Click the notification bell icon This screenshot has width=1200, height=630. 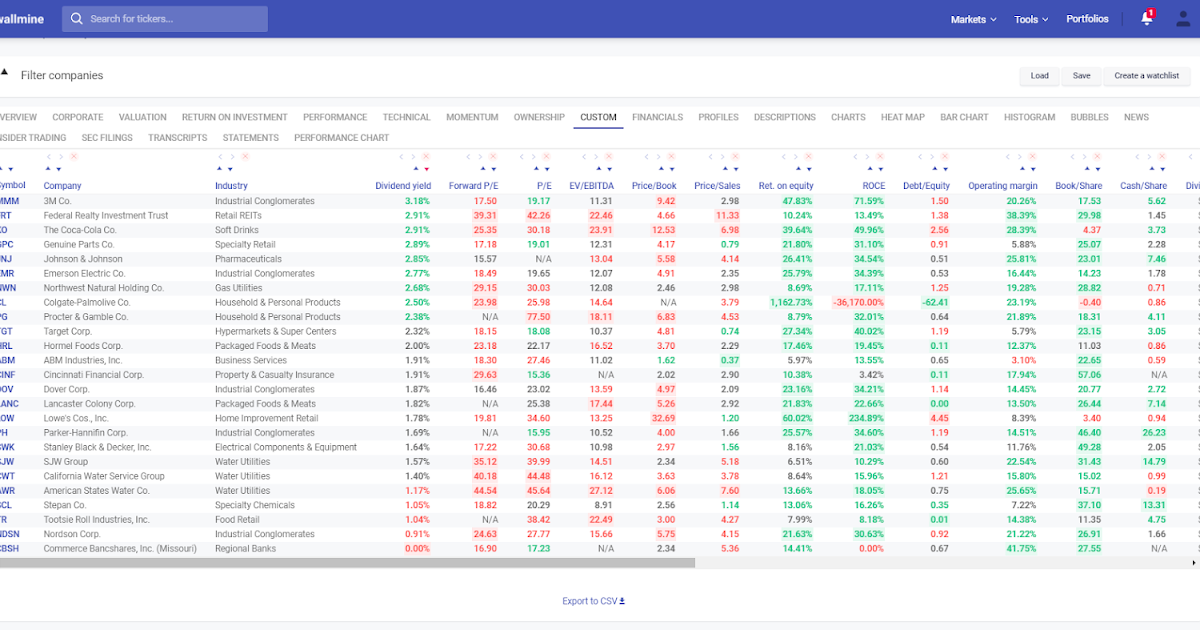point(1146,18)
